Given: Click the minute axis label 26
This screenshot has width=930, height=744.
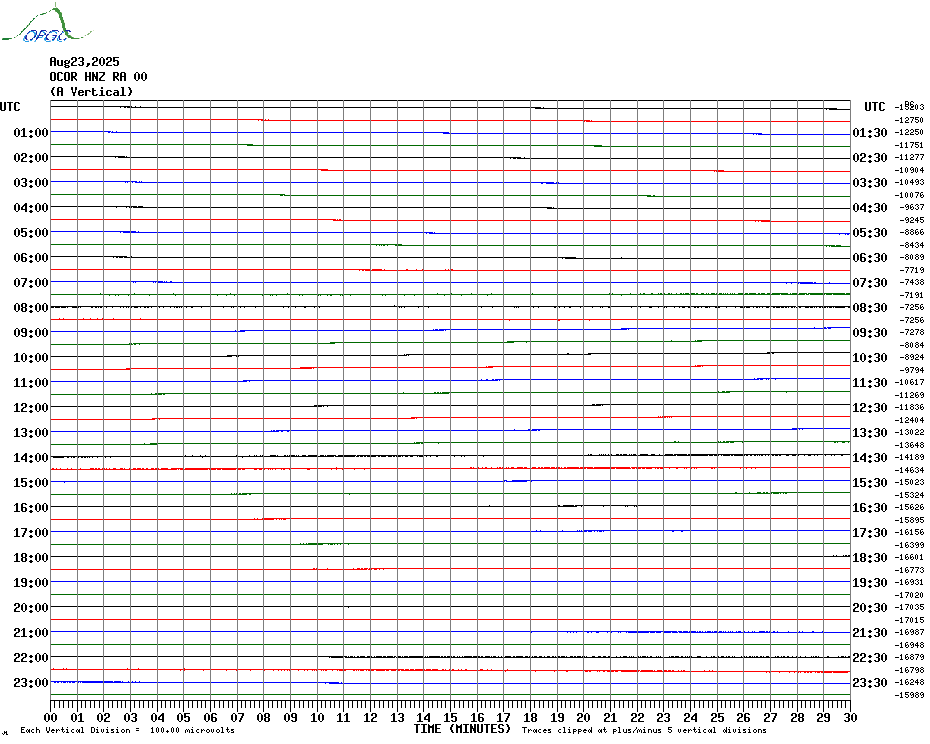Looking at the screenshot, I should [x=744, y=718].
